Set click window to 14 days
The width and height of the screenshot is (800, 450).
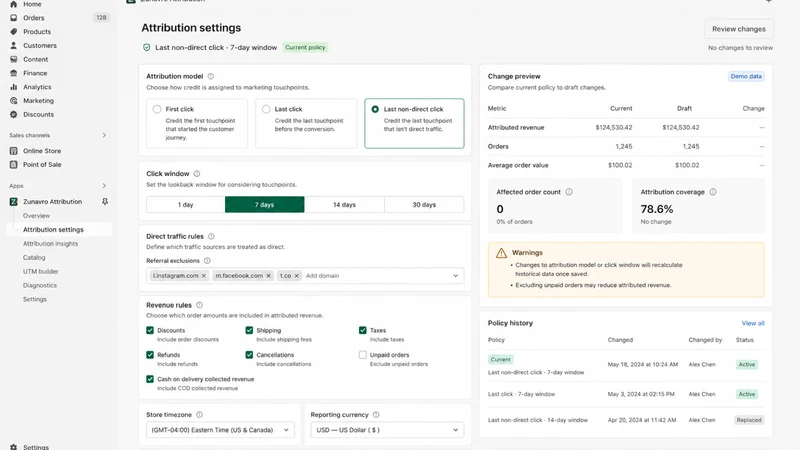click(x=344, y=205)
